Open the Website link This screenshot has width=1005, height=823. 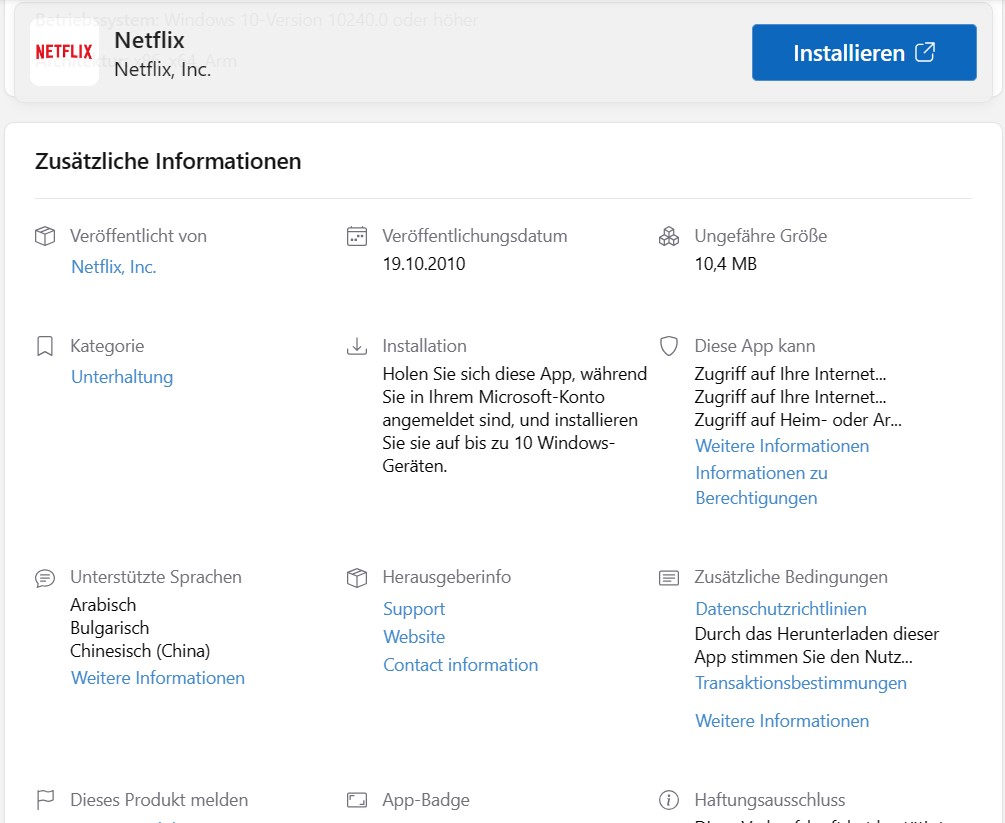point(414,637)
